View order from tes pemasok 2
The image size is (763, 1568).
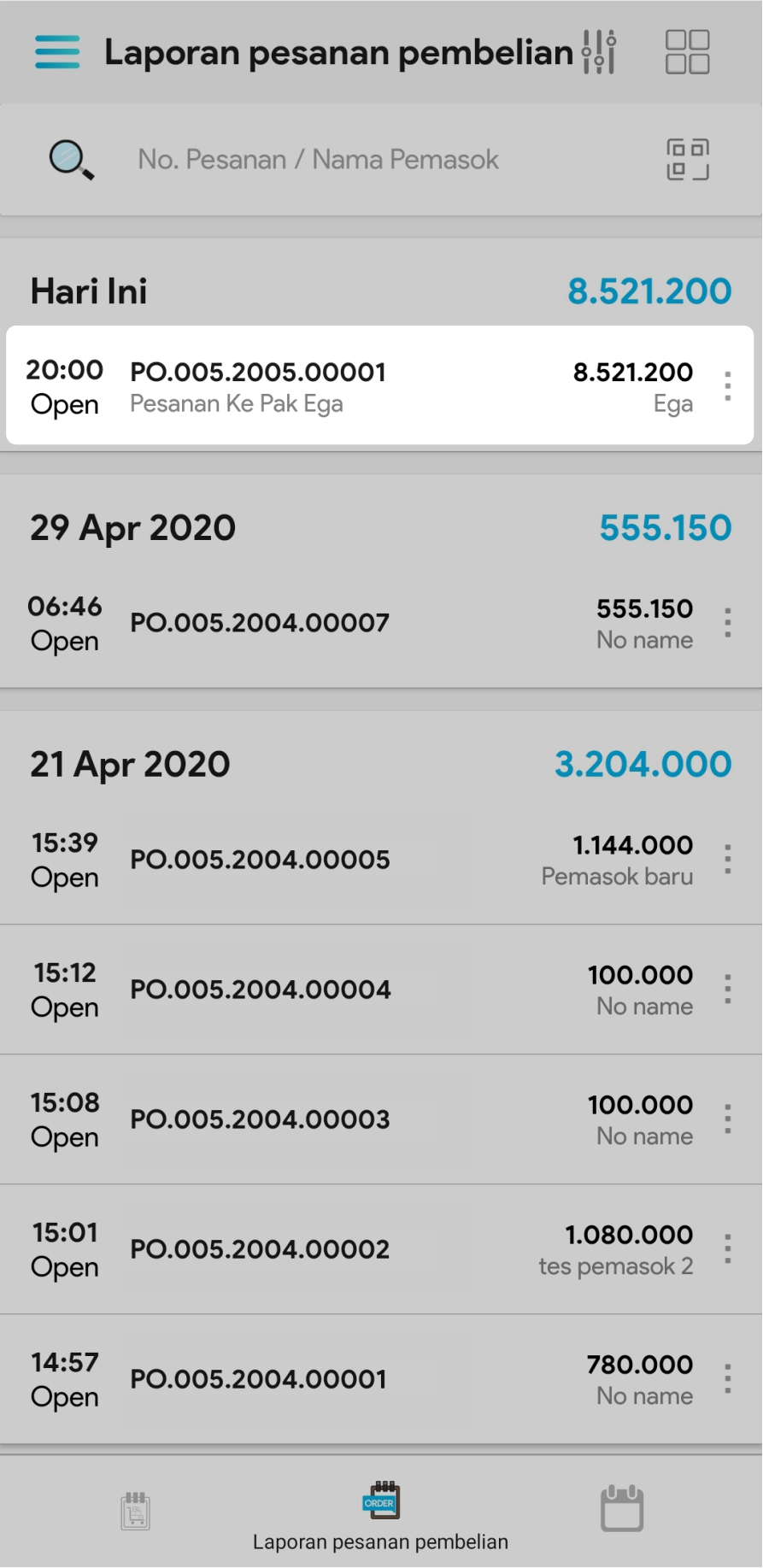342,1248
